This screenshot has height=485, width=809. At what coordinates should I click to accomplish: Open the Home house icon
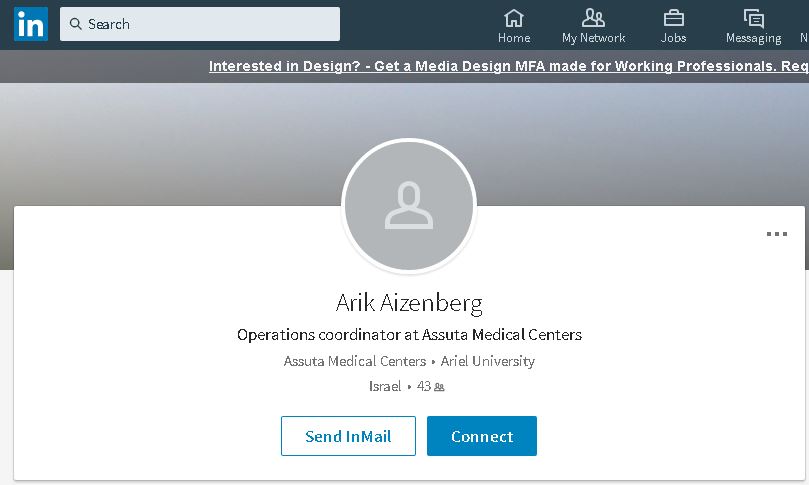click(514, 18)
